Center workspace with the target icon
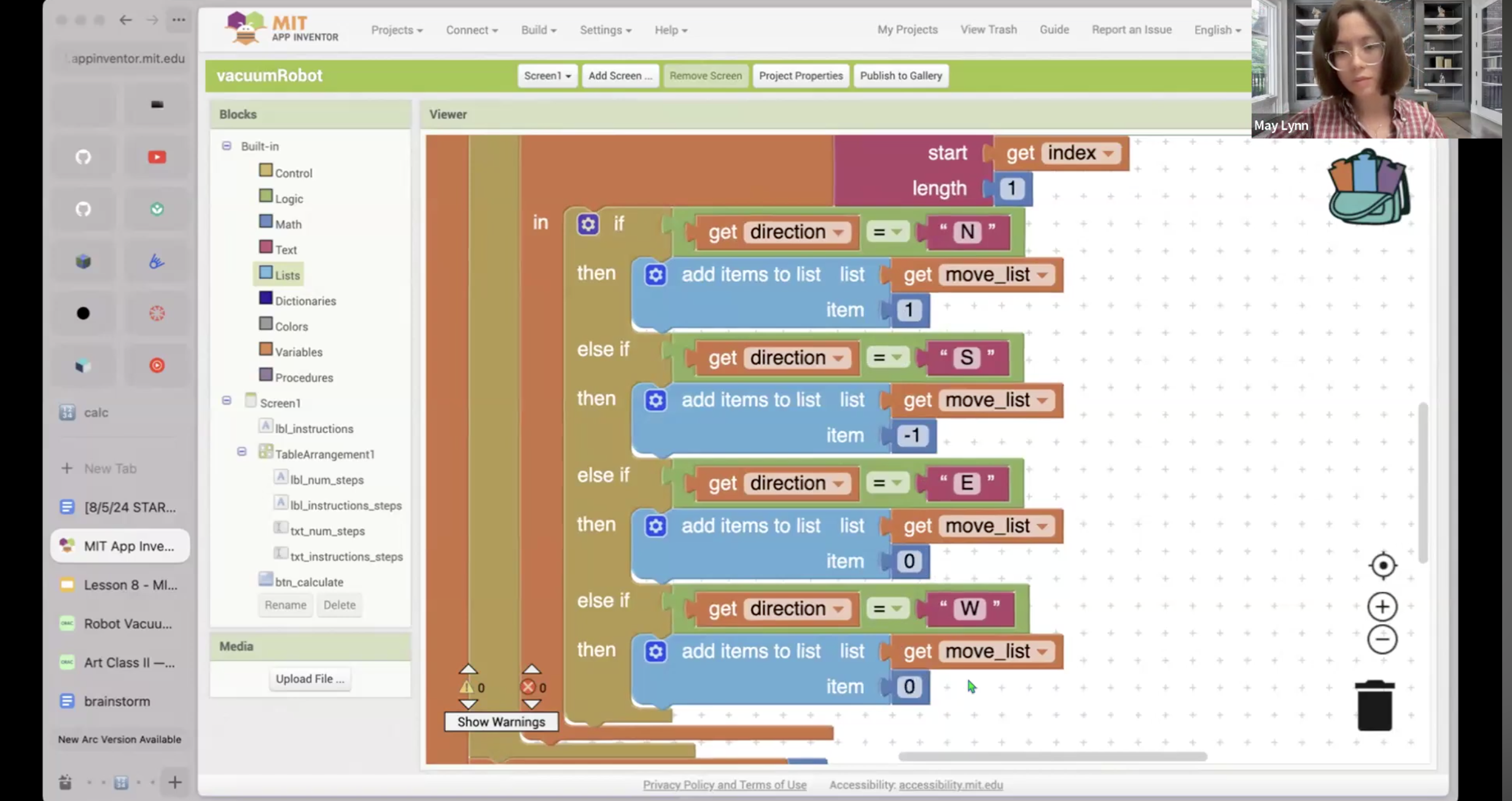The image size is (1512, 801). point(1382,566)
